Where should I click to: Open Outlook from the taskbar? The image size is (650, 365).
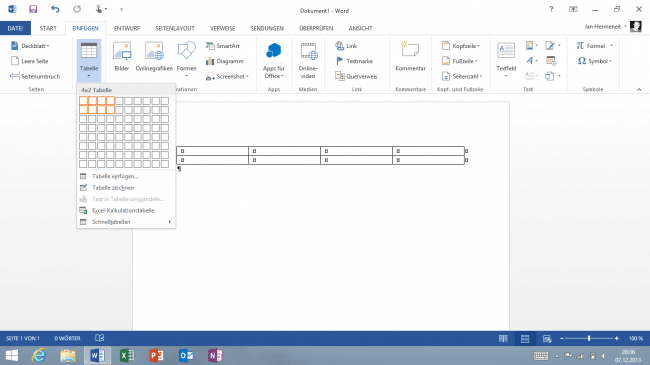(186, 355)
